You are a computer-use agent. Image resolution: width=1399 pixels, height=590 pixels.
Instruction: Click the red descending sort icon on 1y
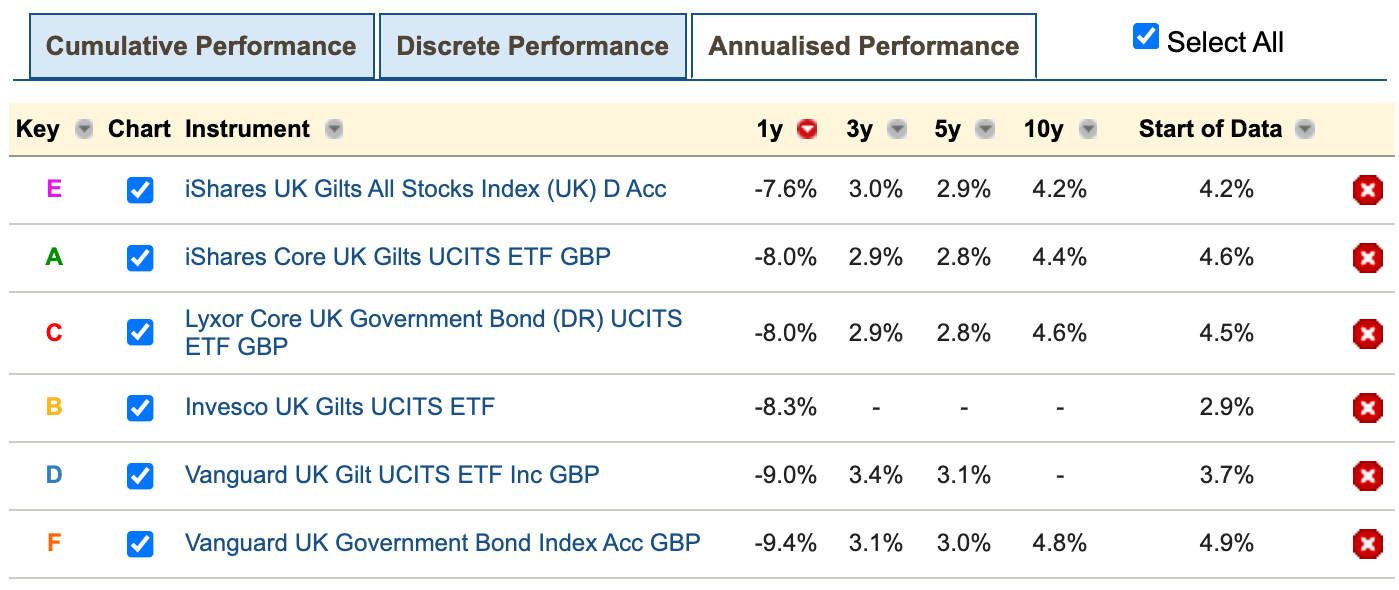(806, 128)
